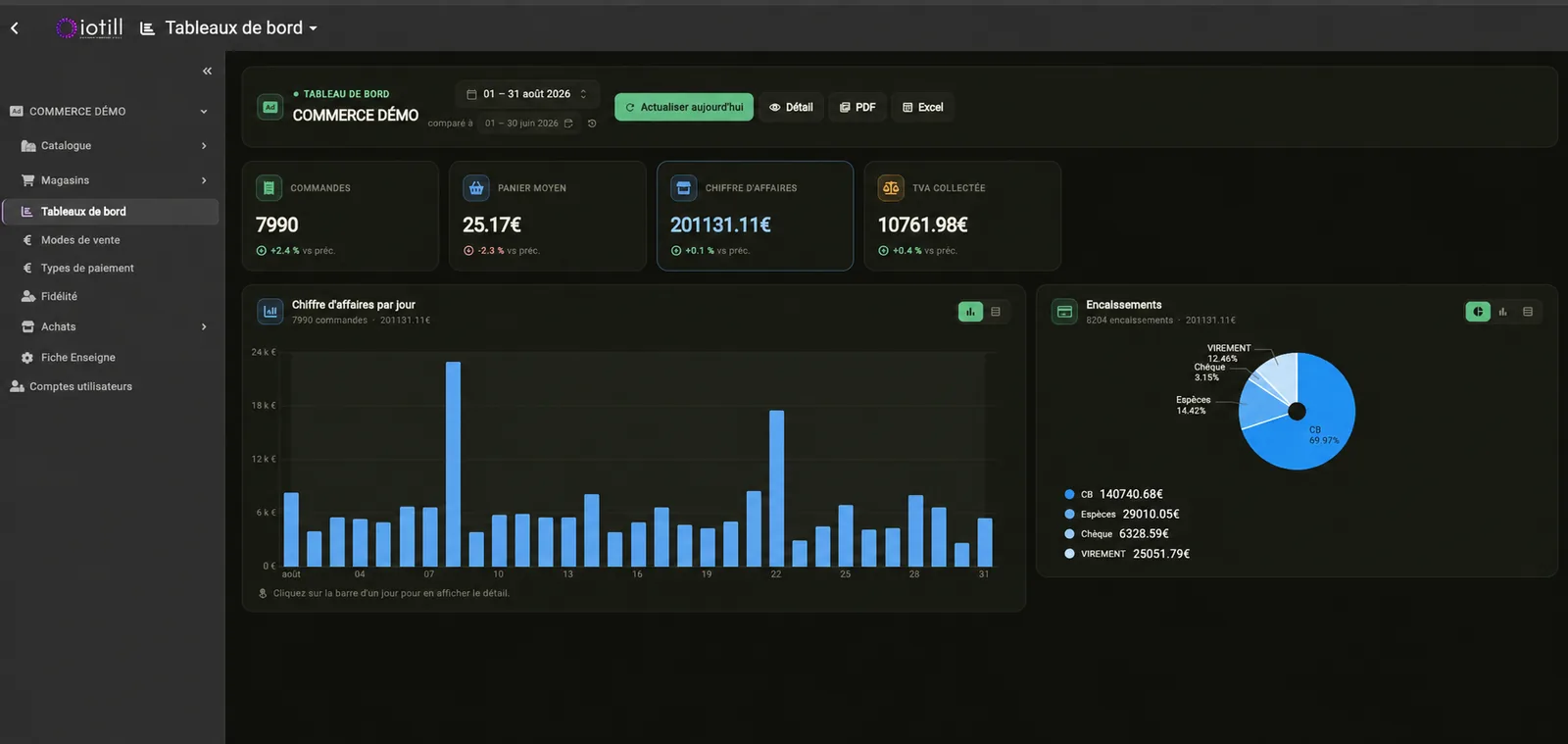Screen dimensions: 1568x744
Task: Reset the comparison period with the history icon
Action: click(x=592, y=124)
